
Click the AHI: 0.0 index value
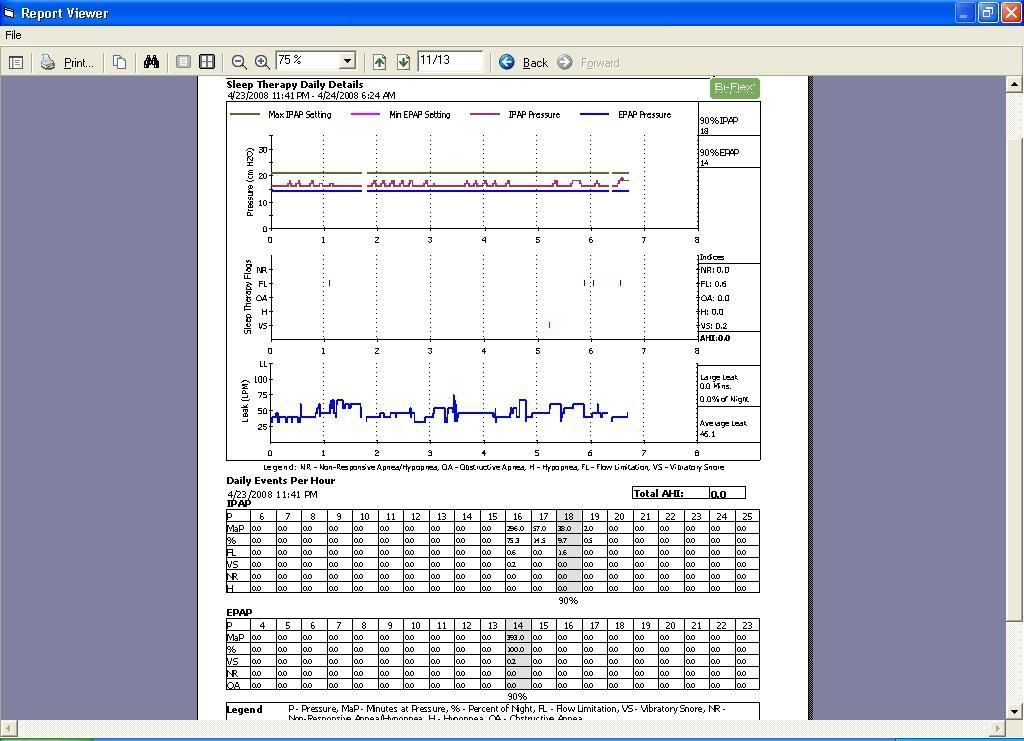pyautogui.click(x=715, y=338)
